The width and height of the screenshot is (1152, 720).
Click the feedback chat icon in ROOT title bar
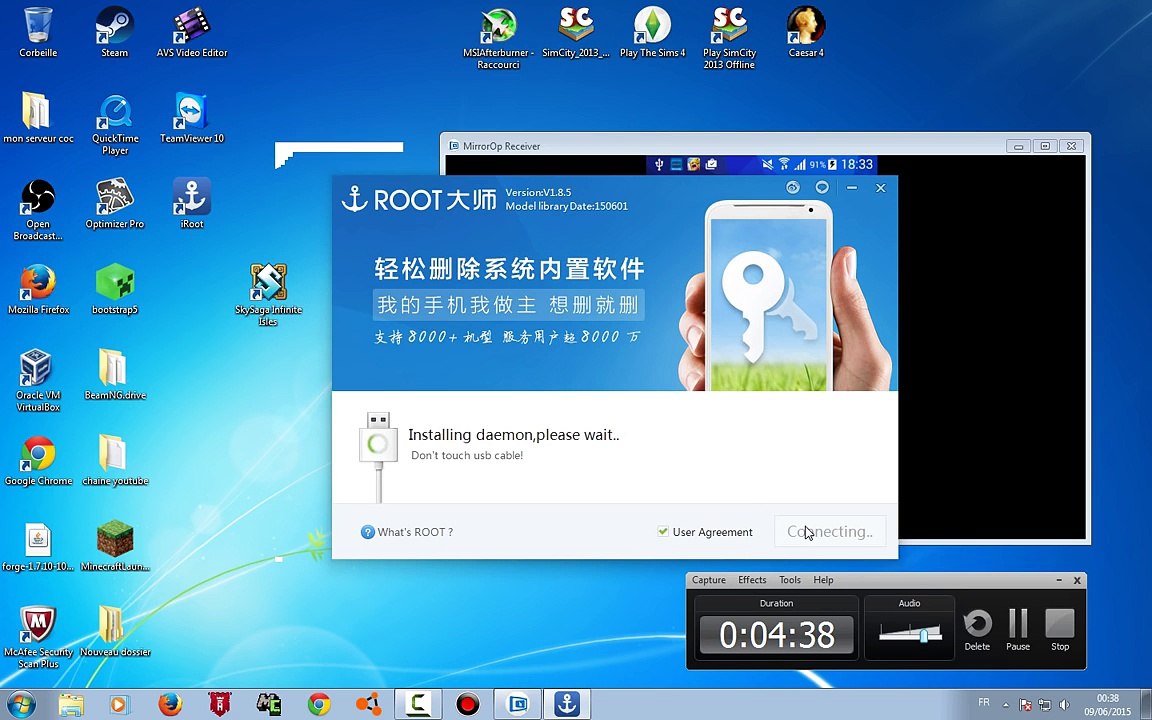tap(821, 187)
